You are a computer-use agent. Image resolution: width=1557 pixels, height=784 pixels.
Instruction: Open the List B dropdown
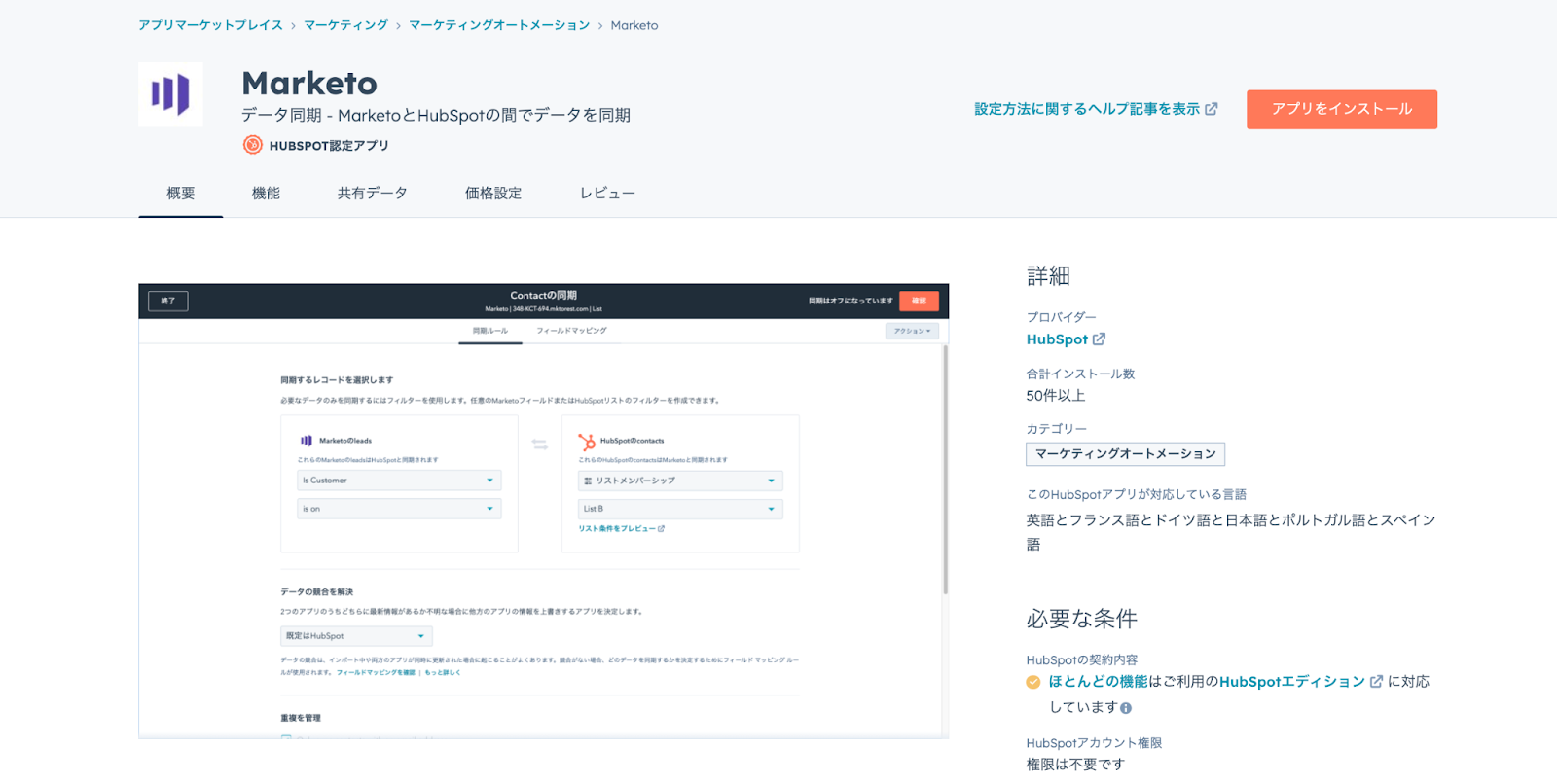click(x=680, y=509)
